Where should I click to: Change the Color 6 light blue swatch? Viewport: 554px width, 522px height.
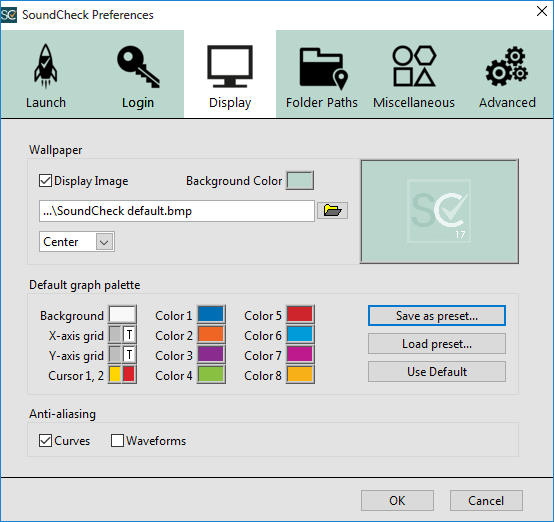pyautogui.click(x=300, y=334)
